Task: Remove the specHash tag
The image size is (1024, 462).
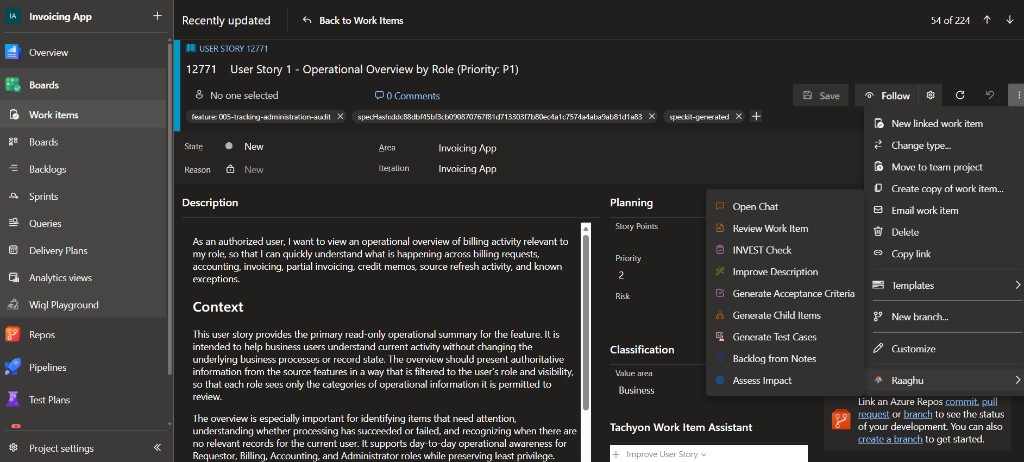Action: (651, 117)
